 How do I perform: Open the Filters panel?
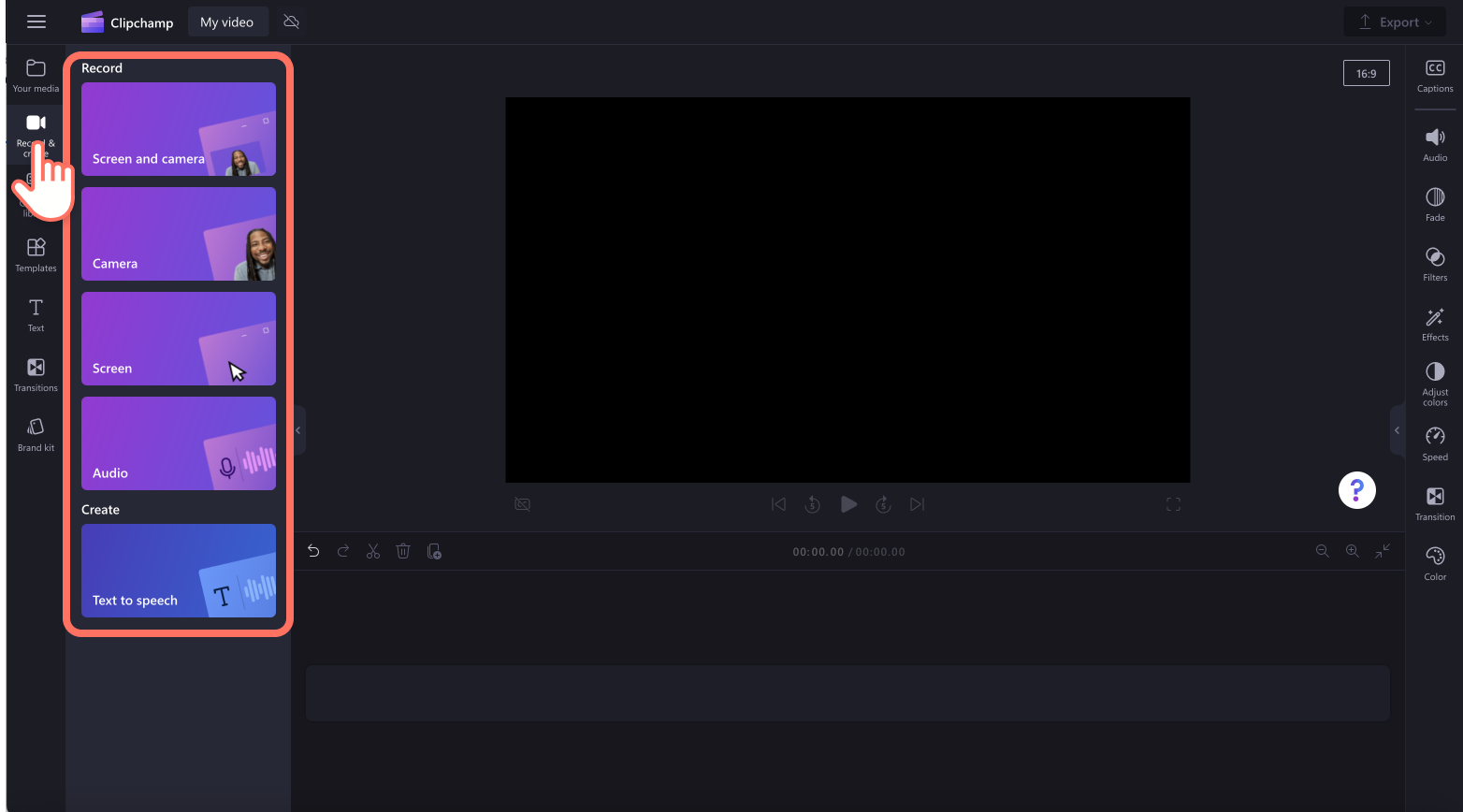point(1435,265)
